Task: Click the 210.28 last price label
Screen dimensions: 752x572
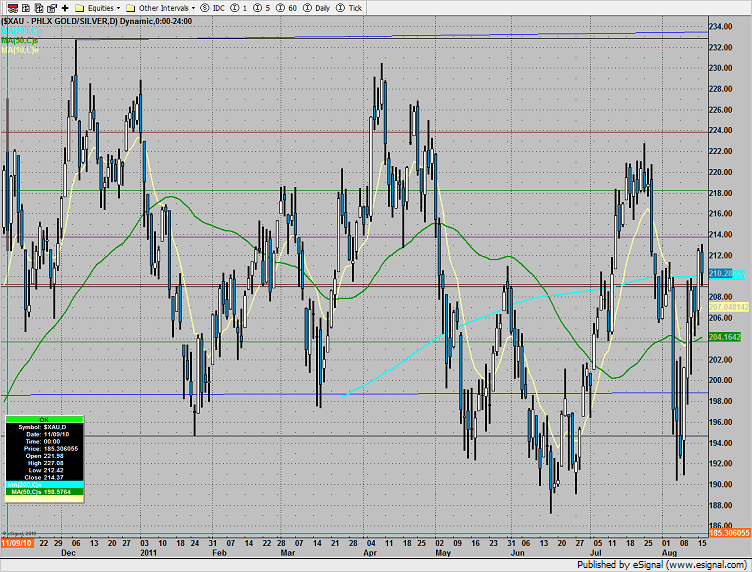Action: (720, 273)
